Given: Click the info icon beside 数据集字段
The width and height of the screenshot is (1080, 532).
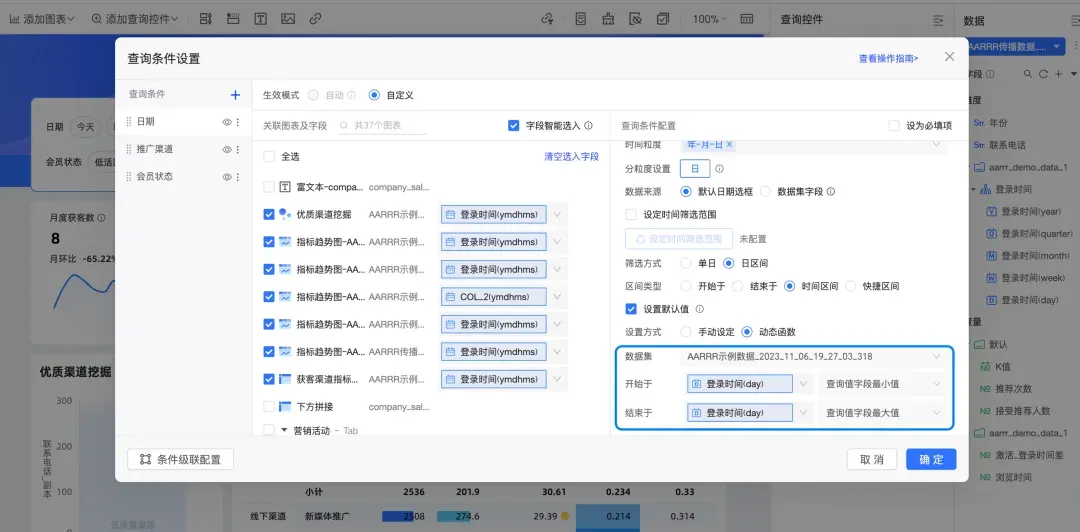Looking at the screenshot, I should (831, 192).
